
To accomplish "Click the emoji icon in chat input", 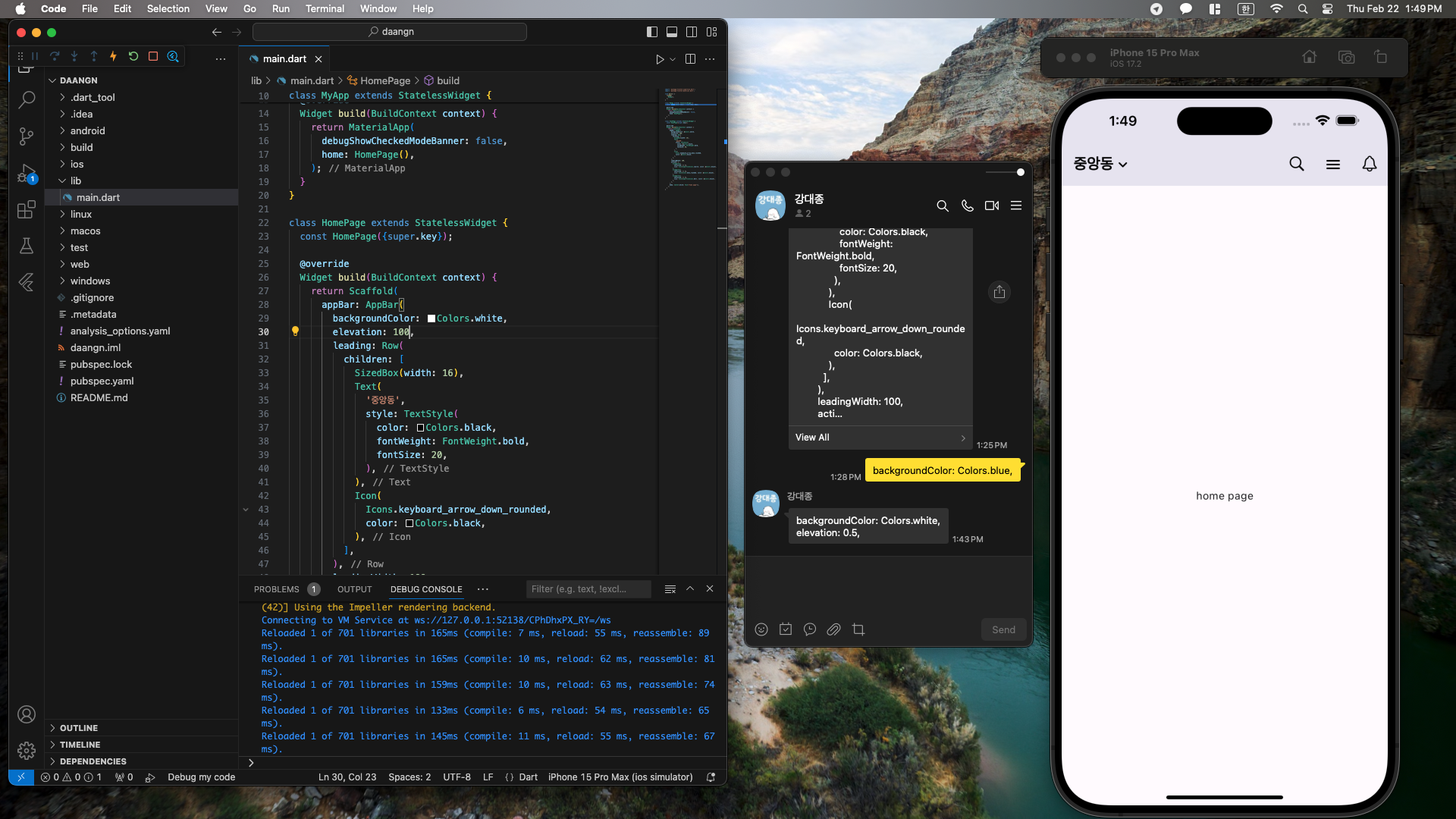I will (x=761, y=629).
